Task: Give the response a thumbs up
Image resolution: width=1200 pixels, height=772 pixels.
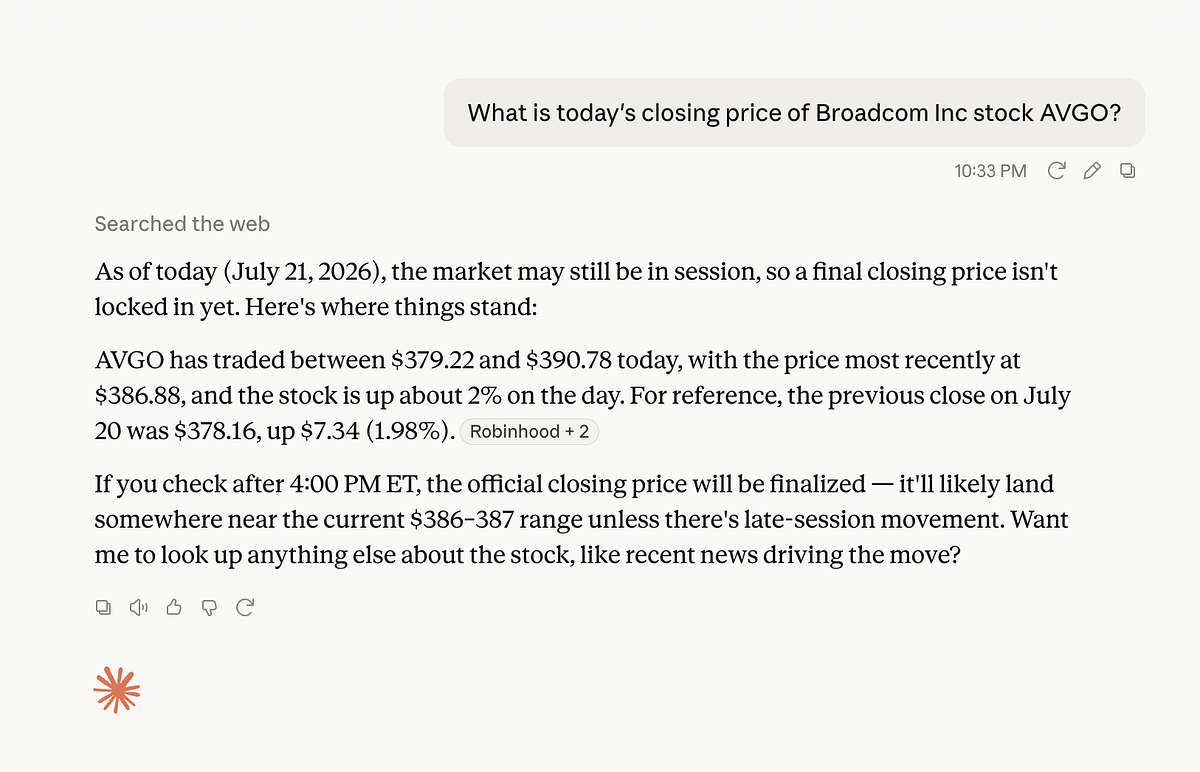Action: click(x=174, y=607)
